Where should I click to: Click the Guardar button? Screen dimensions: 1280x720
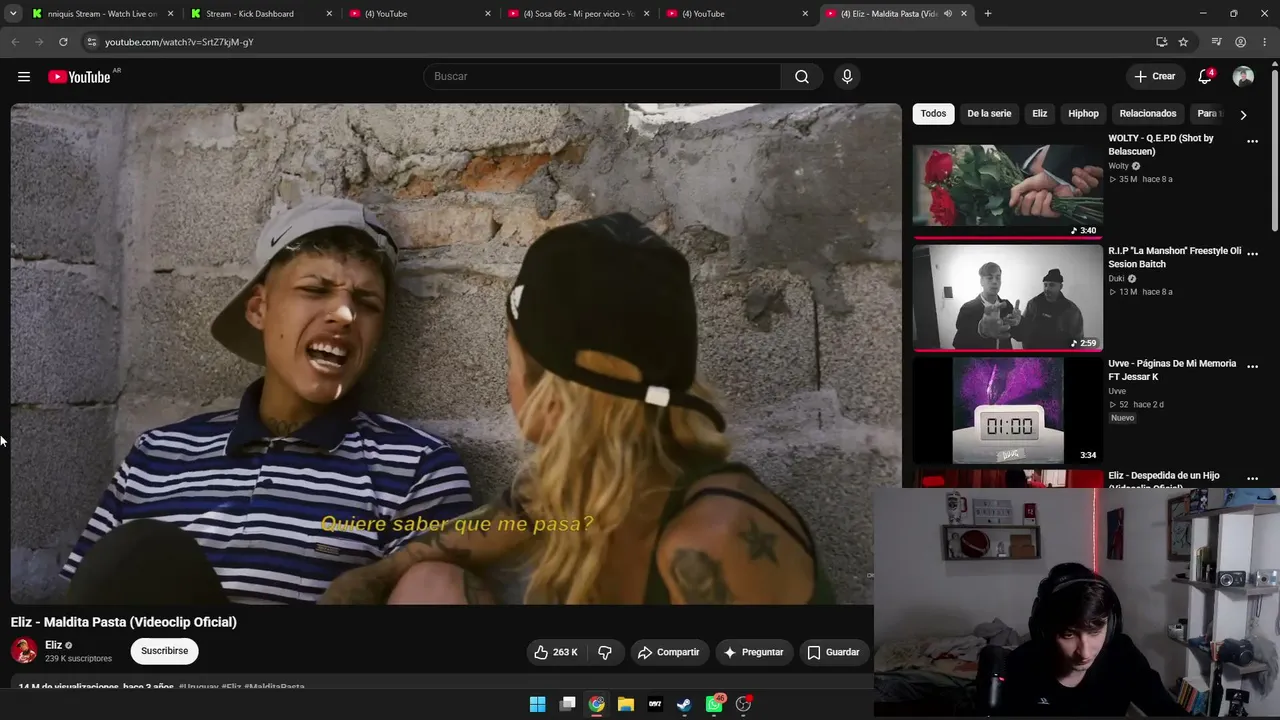(834, 652)
